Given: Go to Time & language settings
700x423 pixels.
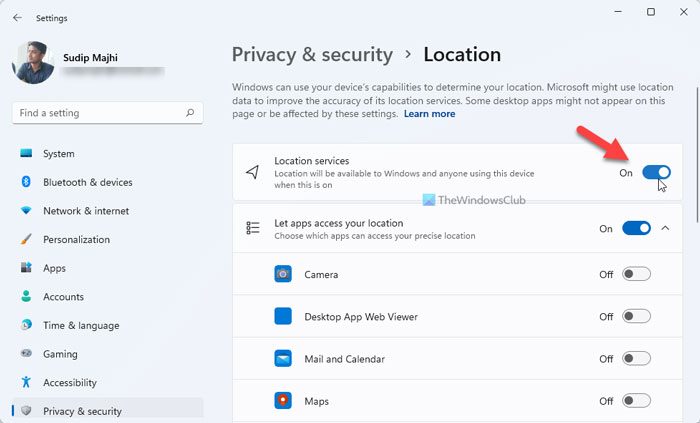Looking at the screenshot, I should tap(81, 325).
